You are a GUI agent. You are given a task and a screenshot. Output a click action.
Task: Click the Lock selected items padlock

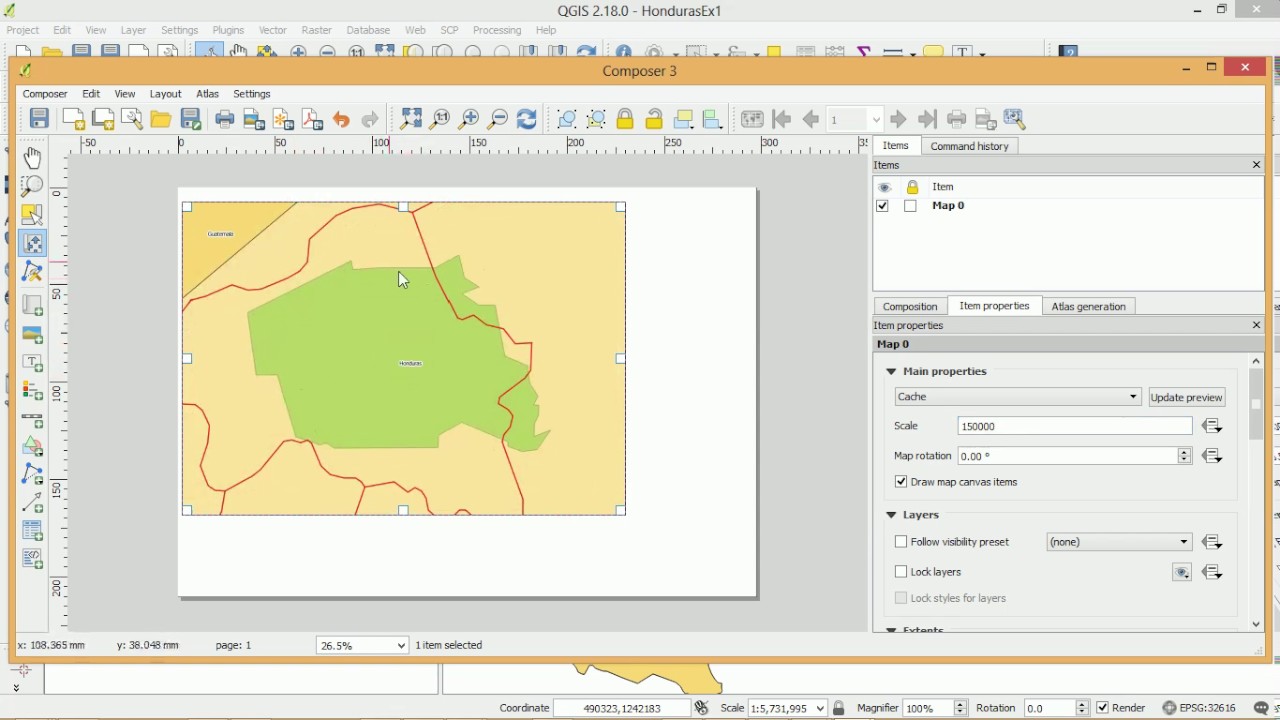click(x=625, y=119)
